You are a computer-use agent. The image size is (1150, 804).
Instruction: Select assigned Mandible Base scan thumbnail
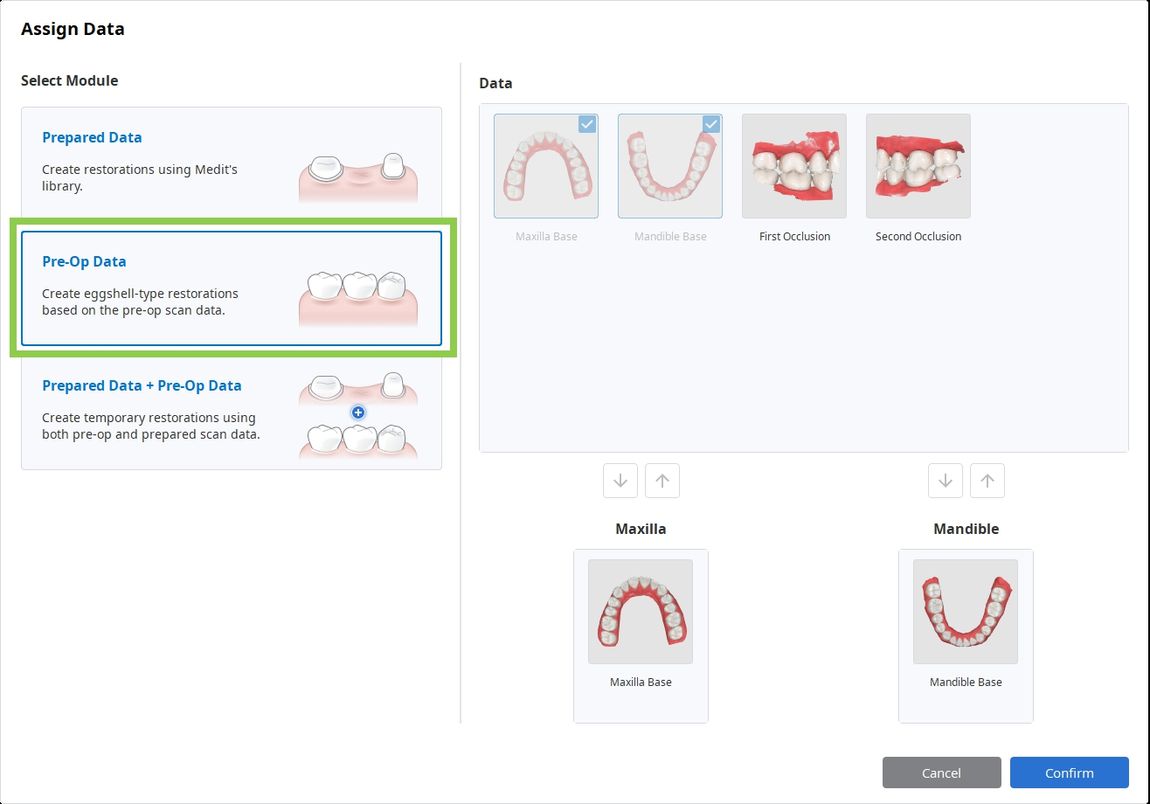click(x=965, y=612)
